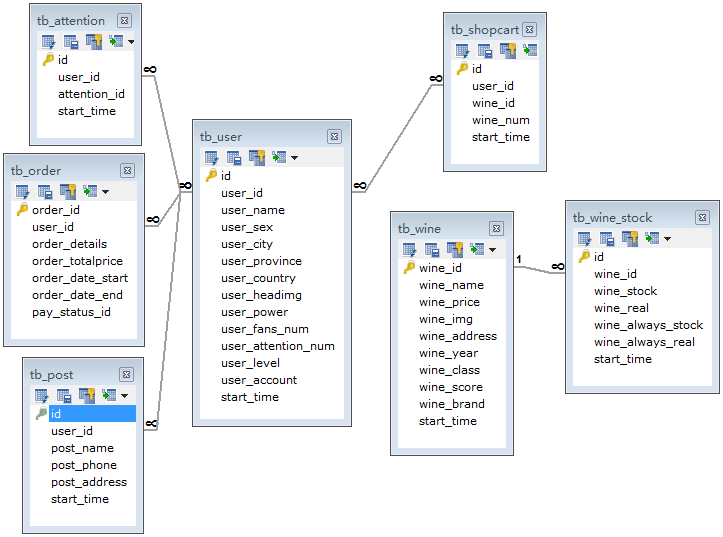Click the first table-edit icon in tb_post toolbar
Screen dimensions: 723x537
[x=41, y=396]
